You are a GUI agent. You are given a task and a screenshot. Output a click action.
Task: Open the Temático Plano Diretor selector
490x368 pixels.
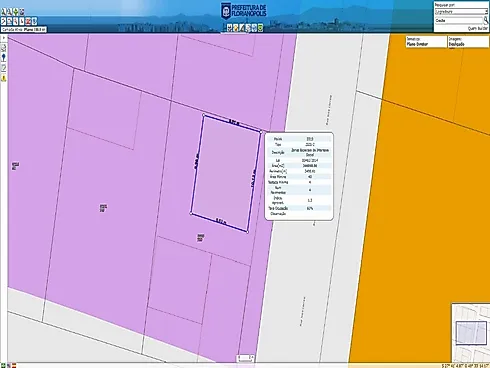(426, 42)
